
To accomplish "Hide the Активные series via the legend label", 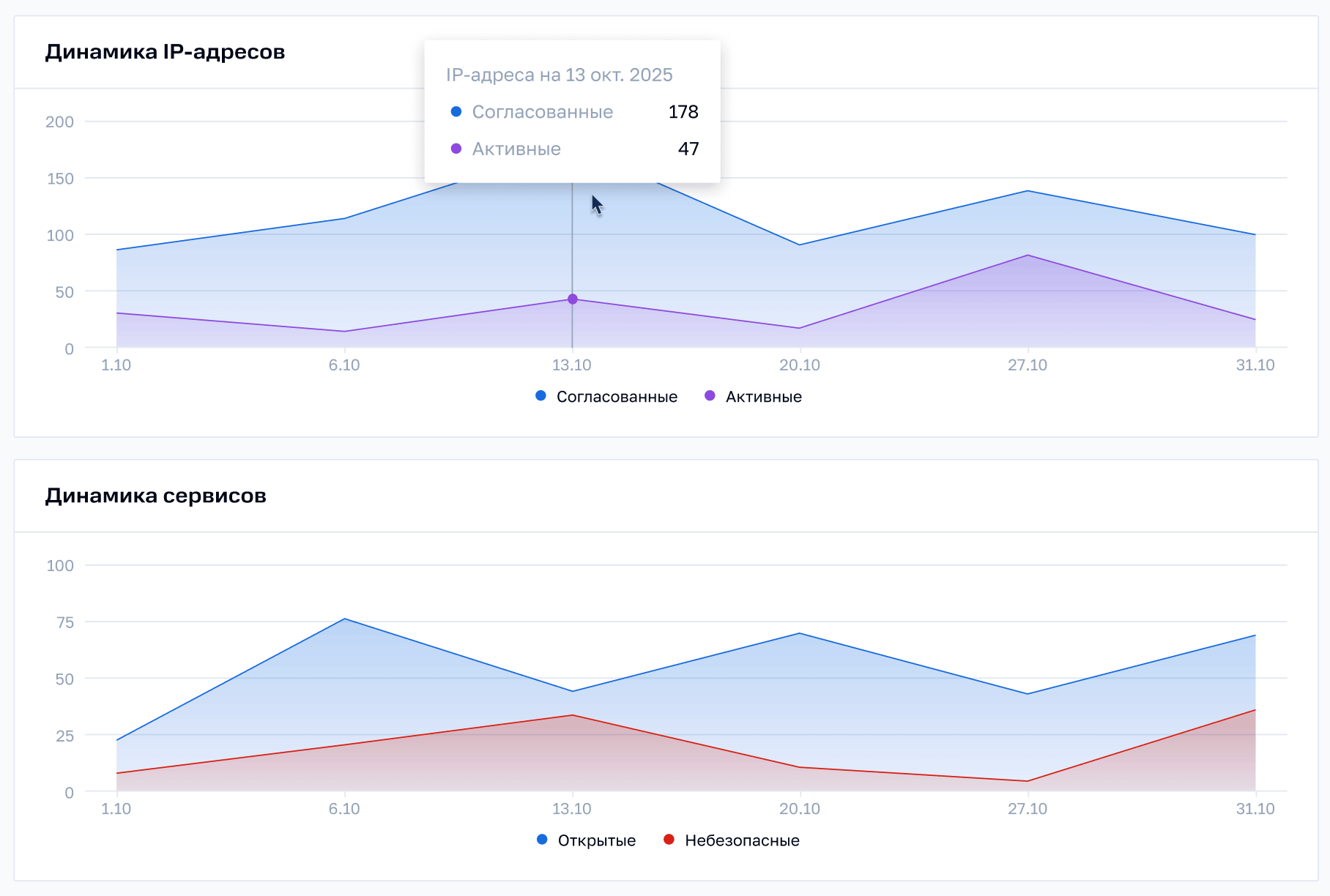I will pyautogui.click(x=763, y=397).
